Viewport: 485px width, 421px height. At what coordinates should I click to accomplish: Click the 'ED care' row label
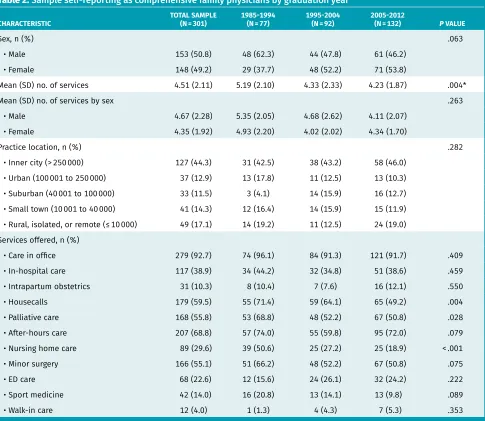22,380
